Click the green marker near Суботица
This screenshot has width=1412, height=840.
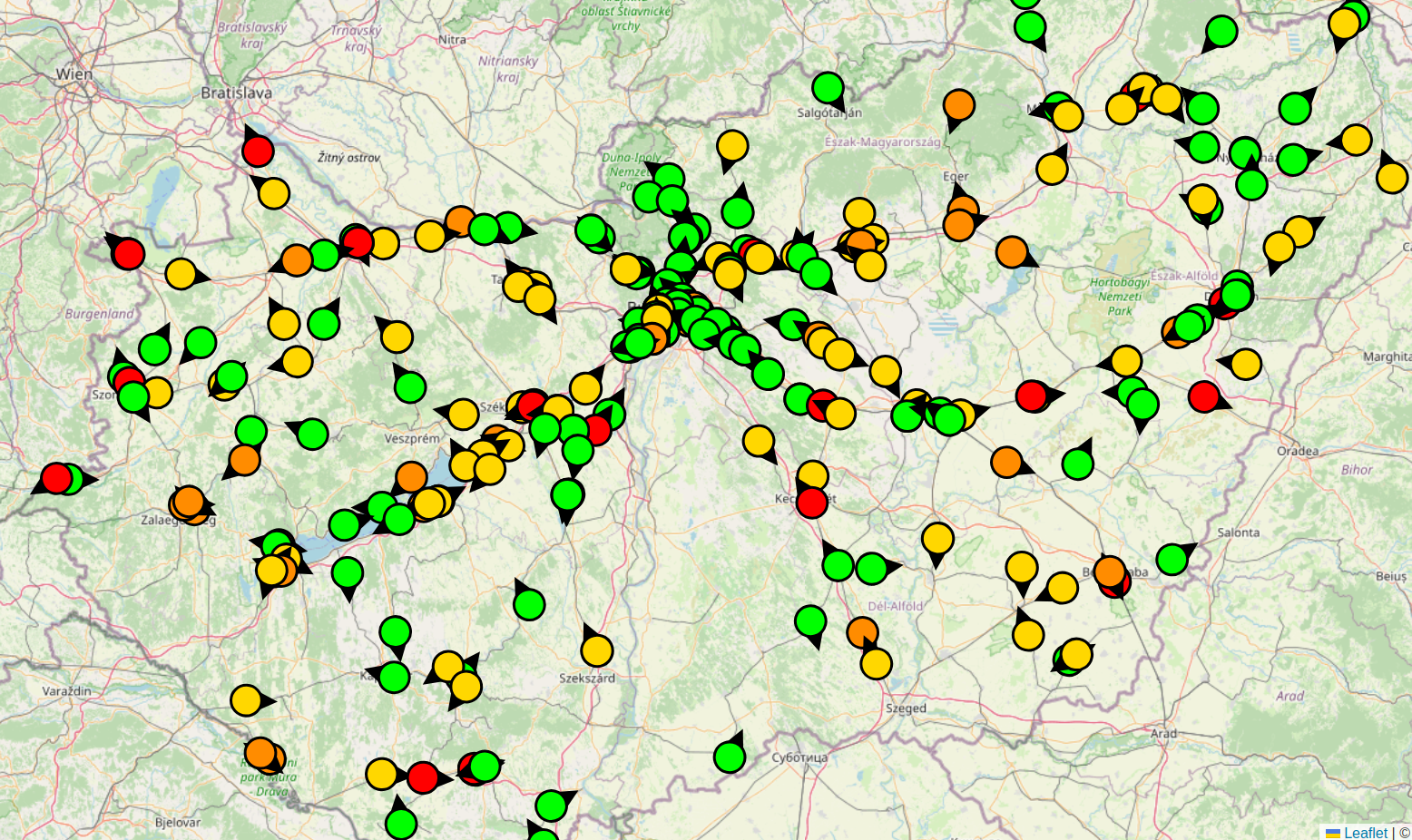[x=730, y=757]
